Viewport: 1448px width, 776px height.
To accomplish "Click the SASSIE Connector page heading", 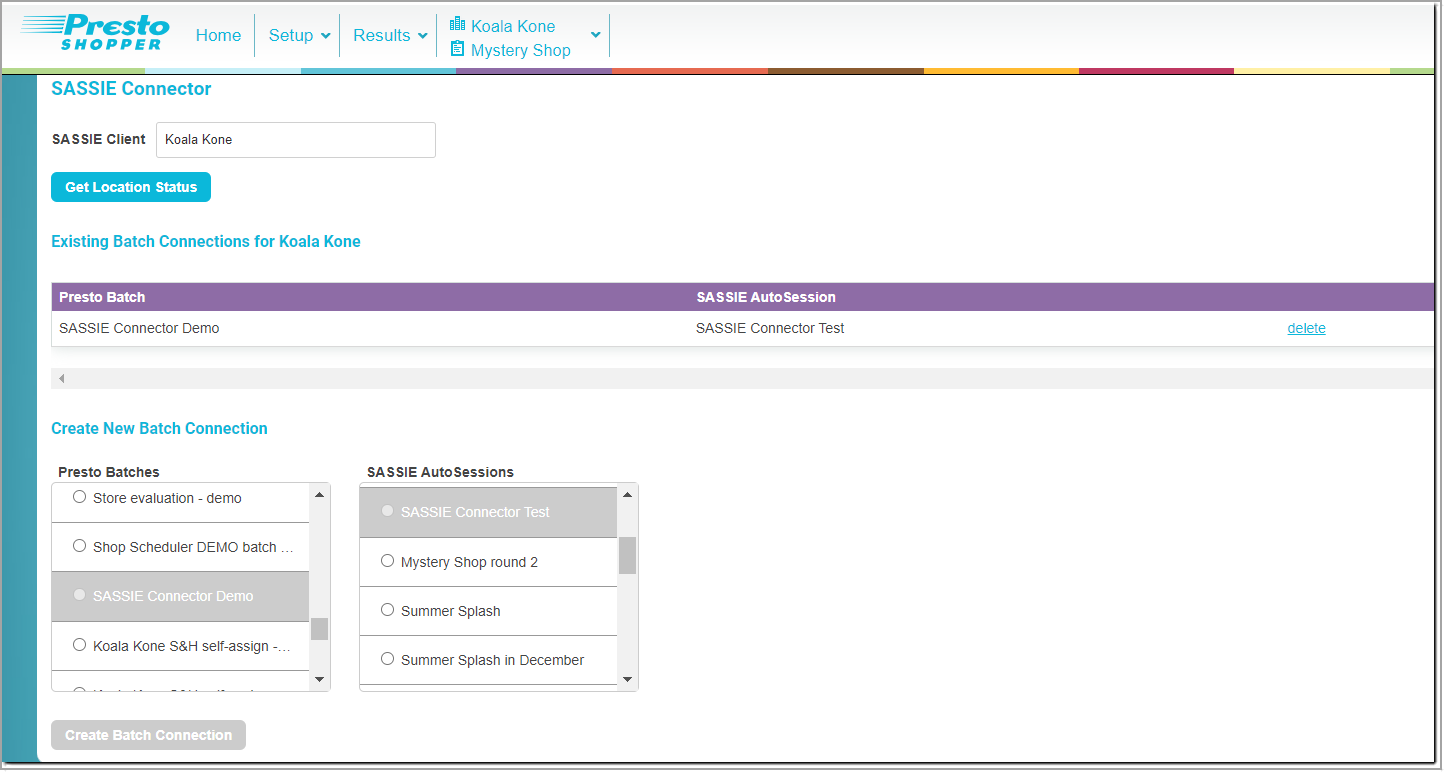I will pyautogui.click(x=131, y=89).
